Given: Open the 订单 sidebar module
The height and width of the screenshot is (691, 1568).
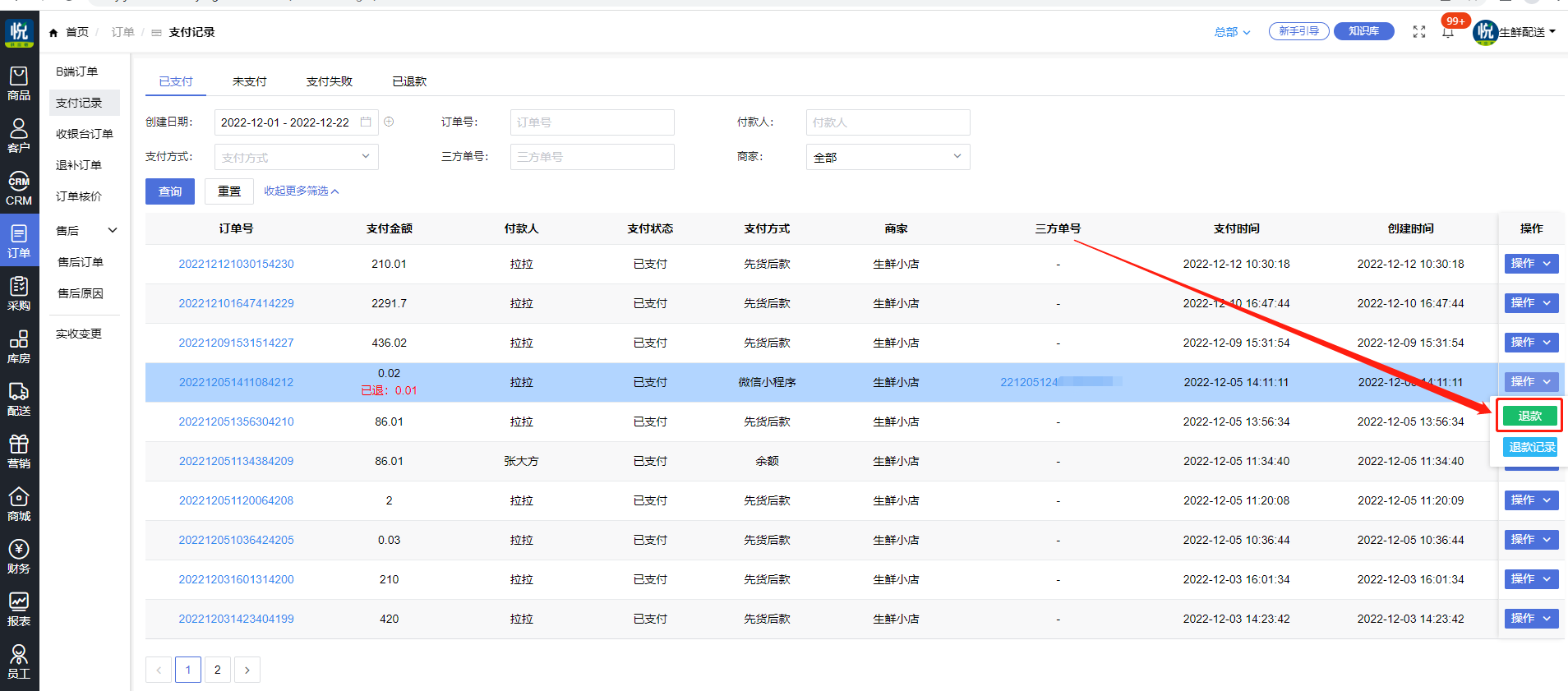Looking at the screenshot, I should tap(19, 242).
